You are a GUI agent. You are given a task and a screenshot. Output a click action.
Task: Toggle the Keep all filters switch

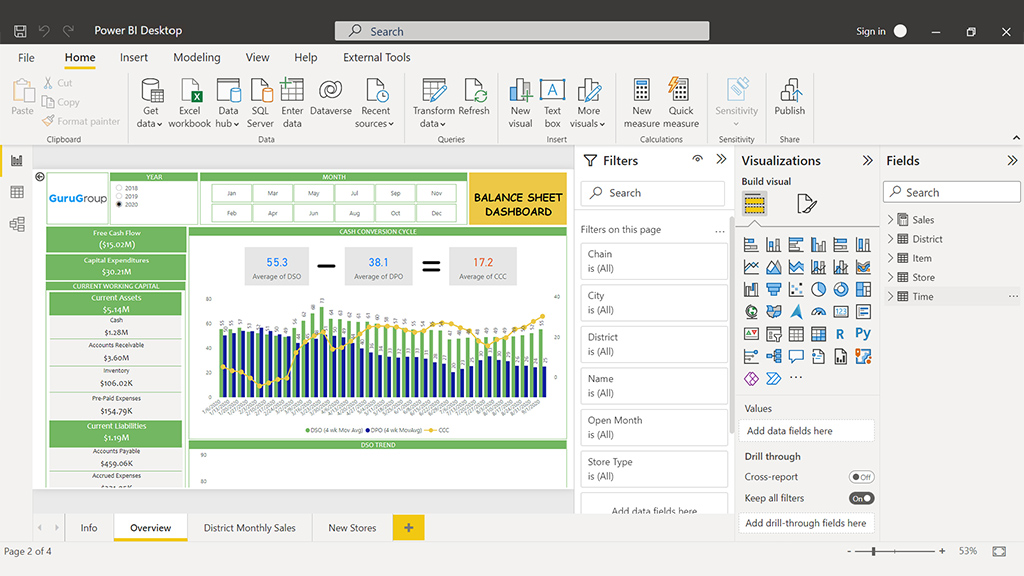tap(861, 498)
